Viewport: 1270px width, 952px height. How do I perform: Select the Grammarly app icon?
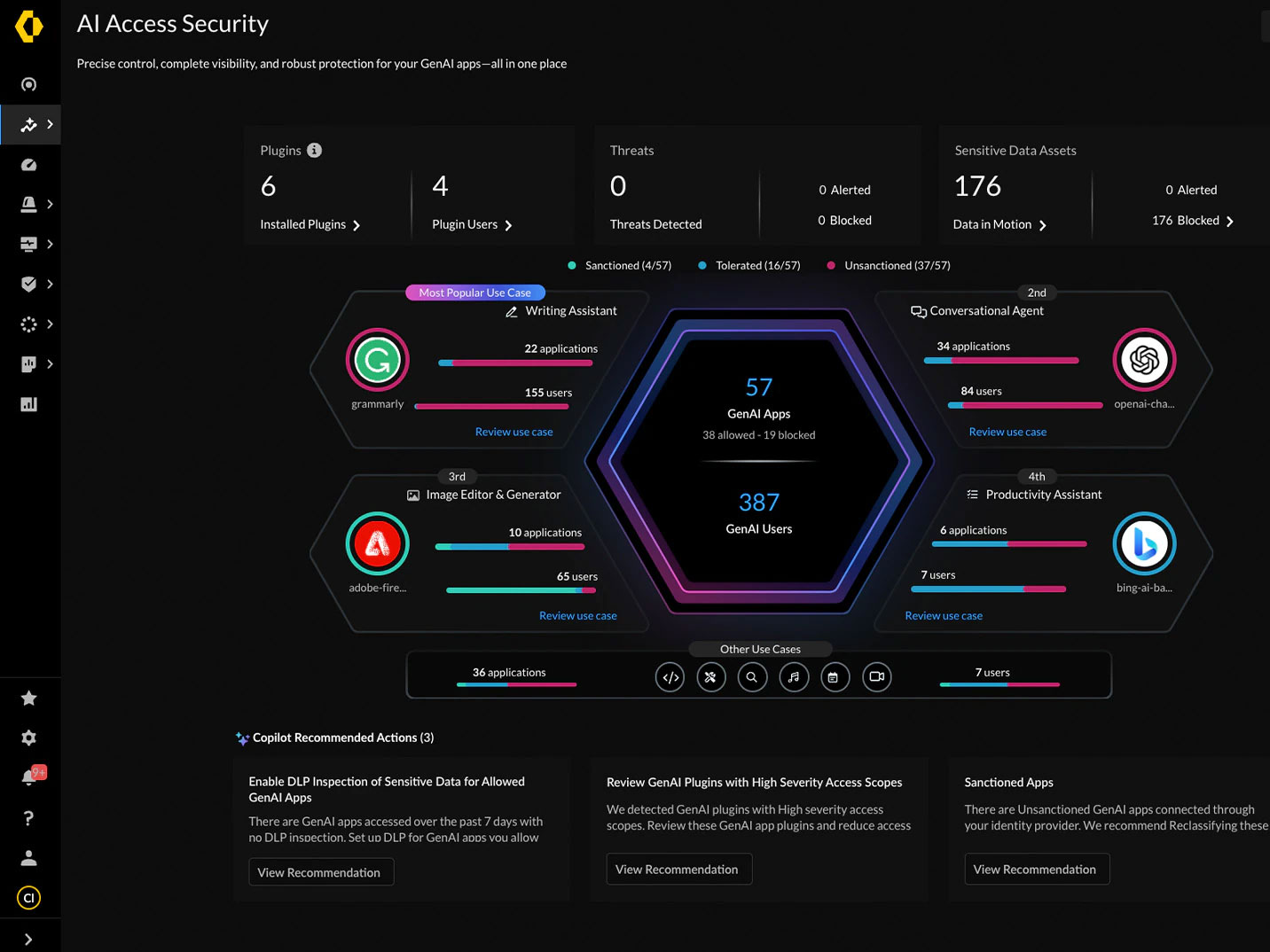pyautogui.click(x=377, y=360)
